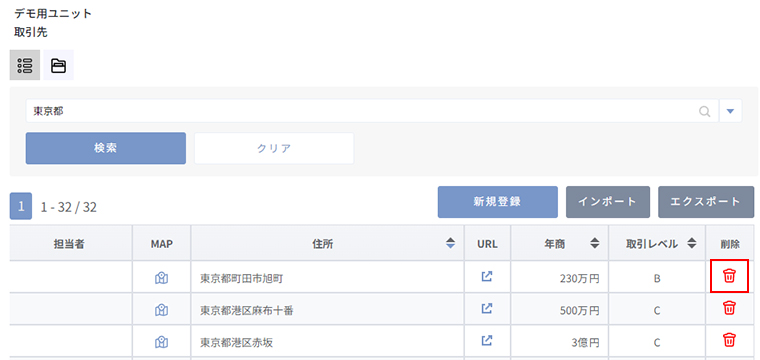Click the インポート button
The height and width of the screenshot is (360, 760).
pos(608,202)
